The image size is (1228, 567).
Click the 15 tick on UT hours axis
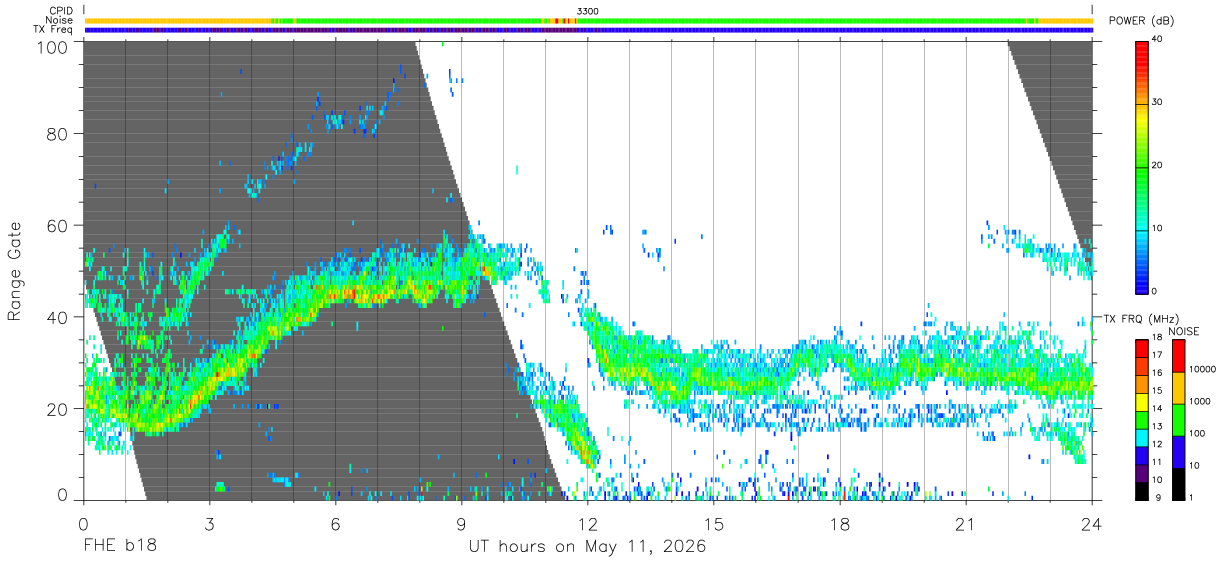tap(714, 524)
